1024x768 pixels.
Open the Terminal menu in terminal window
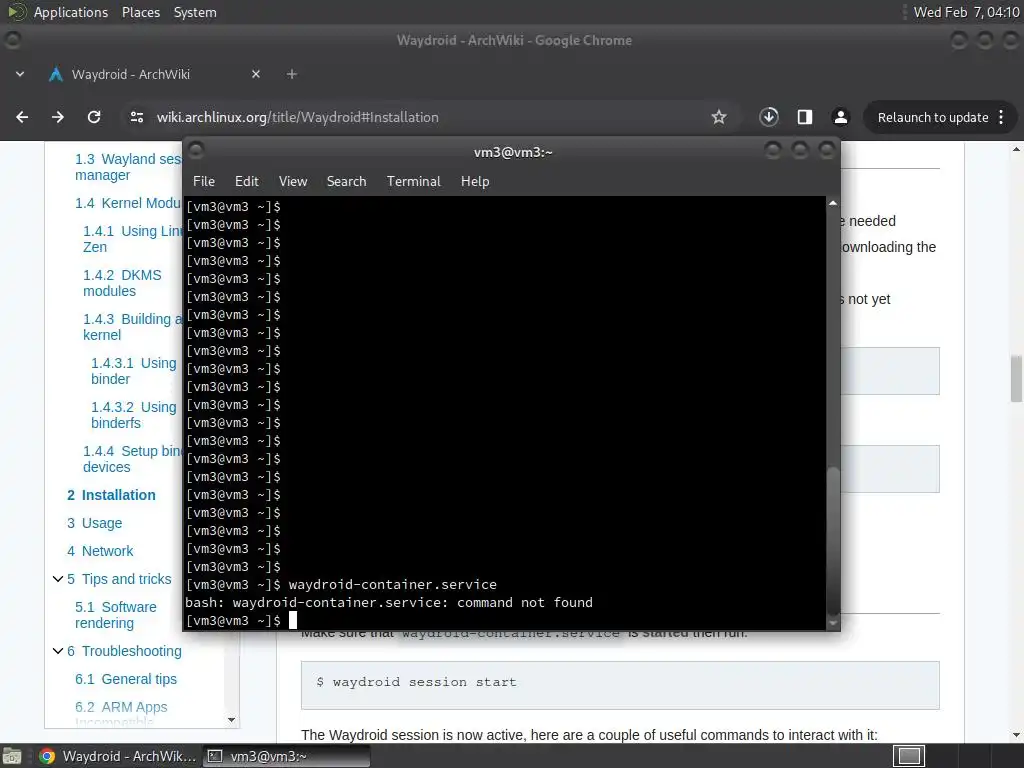pos(413,182)
